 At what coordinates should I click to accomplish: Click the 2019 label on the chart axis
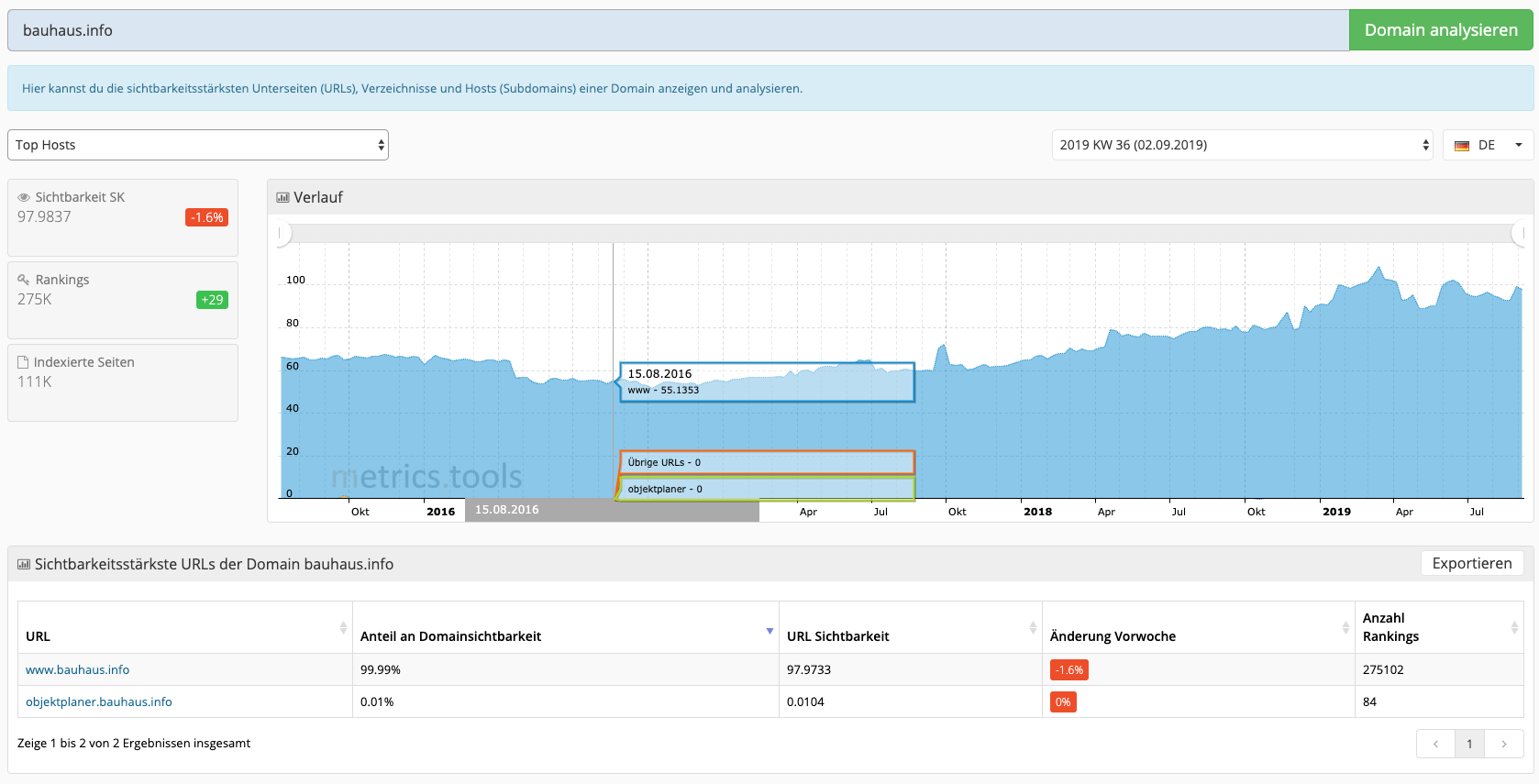click(x=1336, y=512)
